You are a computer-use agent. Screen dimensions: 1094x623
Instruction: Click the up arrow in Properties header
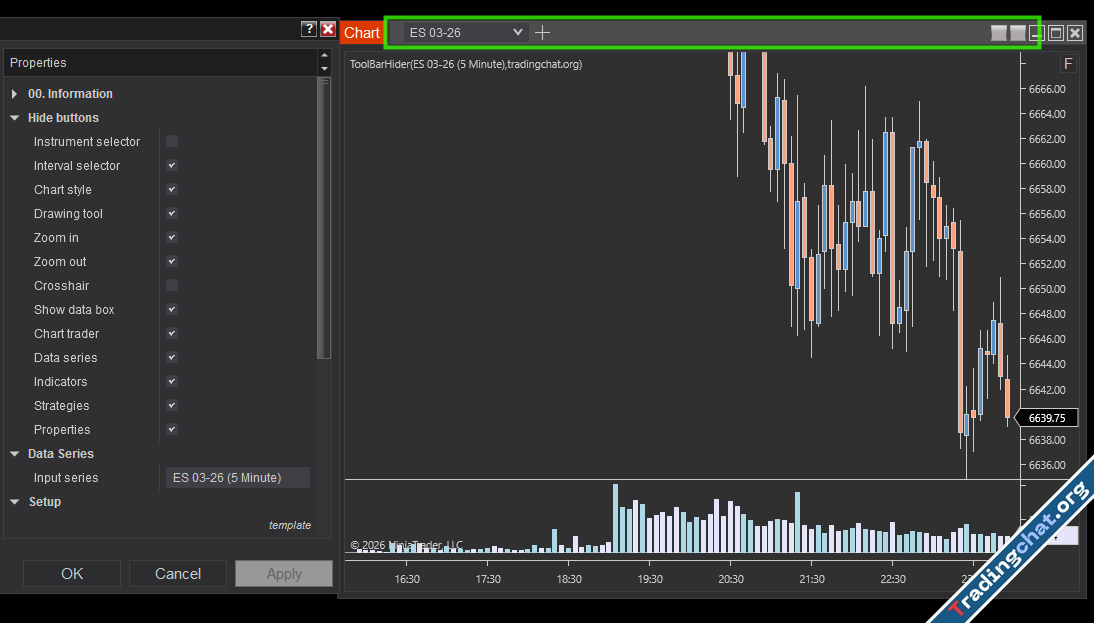[x=323, y=56]
